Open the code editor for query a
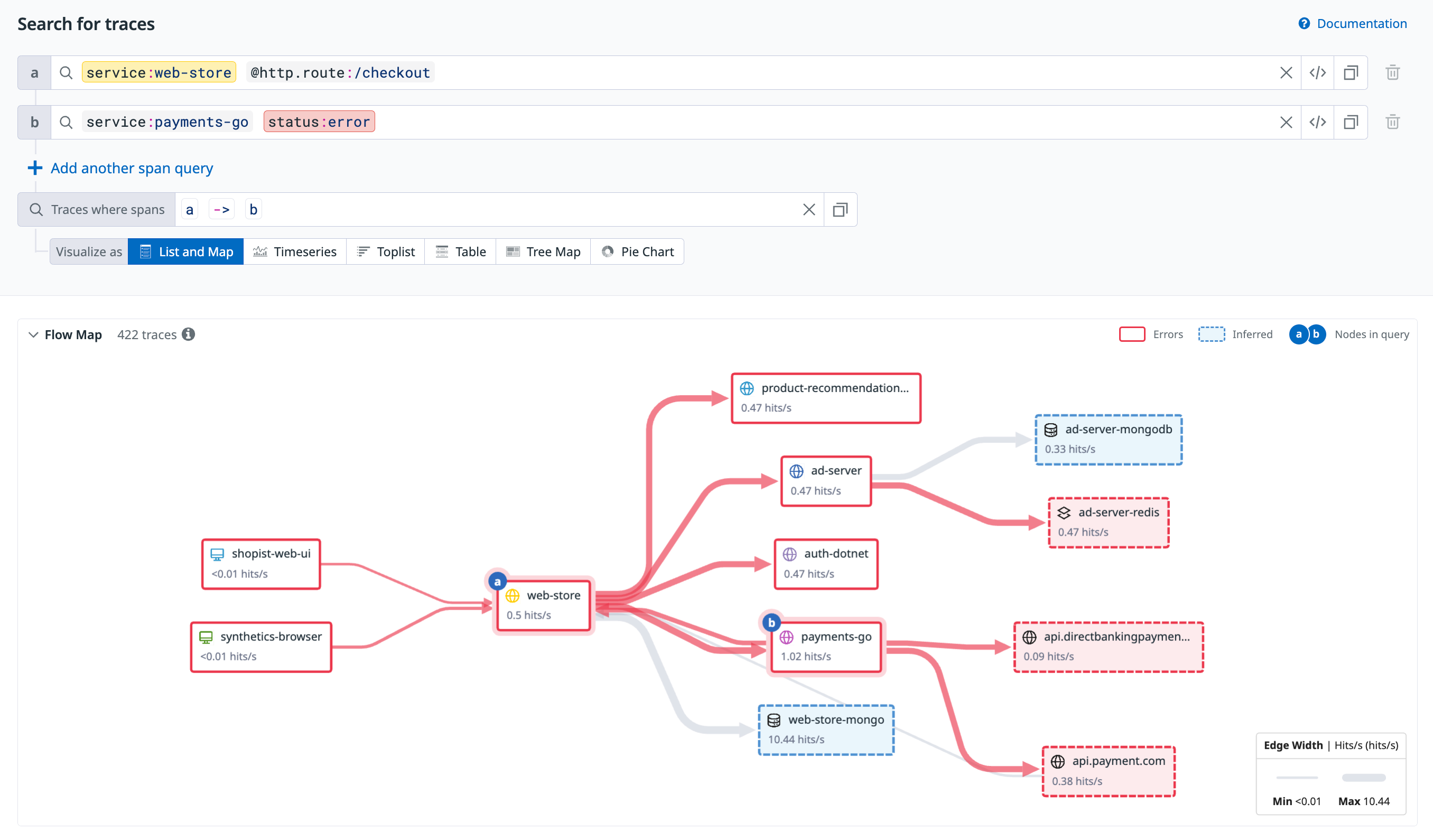The width and height of the screenshot is (1433, 840). [1318, 72]
